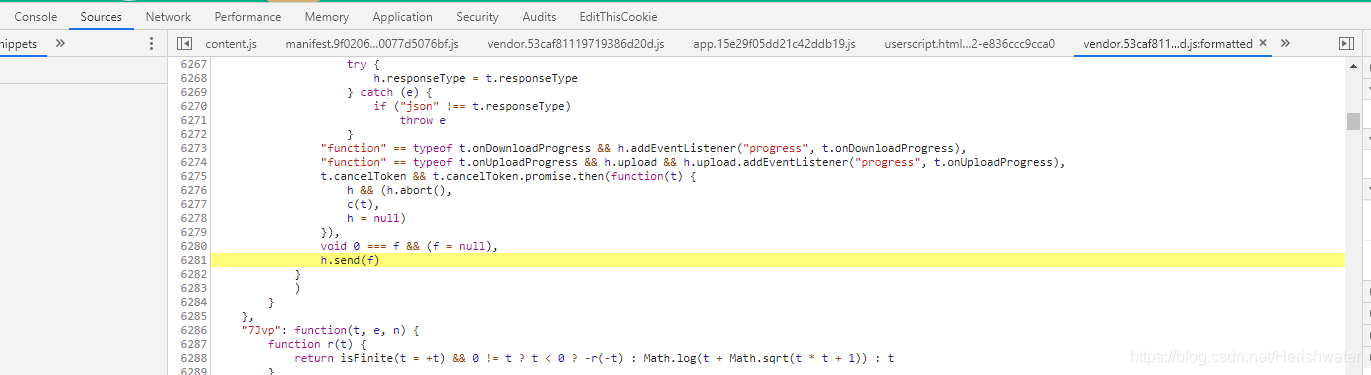Open the Console panel tab
Image resolution: width=1371 pixels, height=375 pixels.
tap(35, 17)
